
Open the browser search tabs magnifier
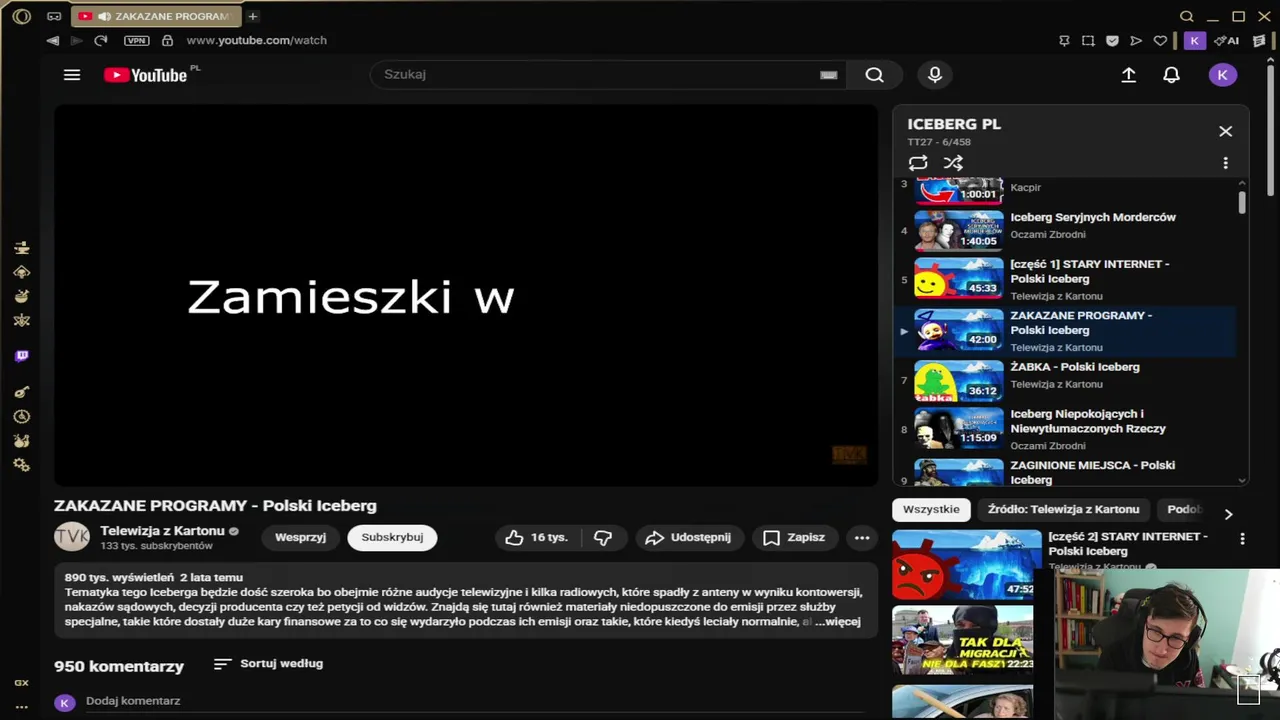pos(1187,16)
